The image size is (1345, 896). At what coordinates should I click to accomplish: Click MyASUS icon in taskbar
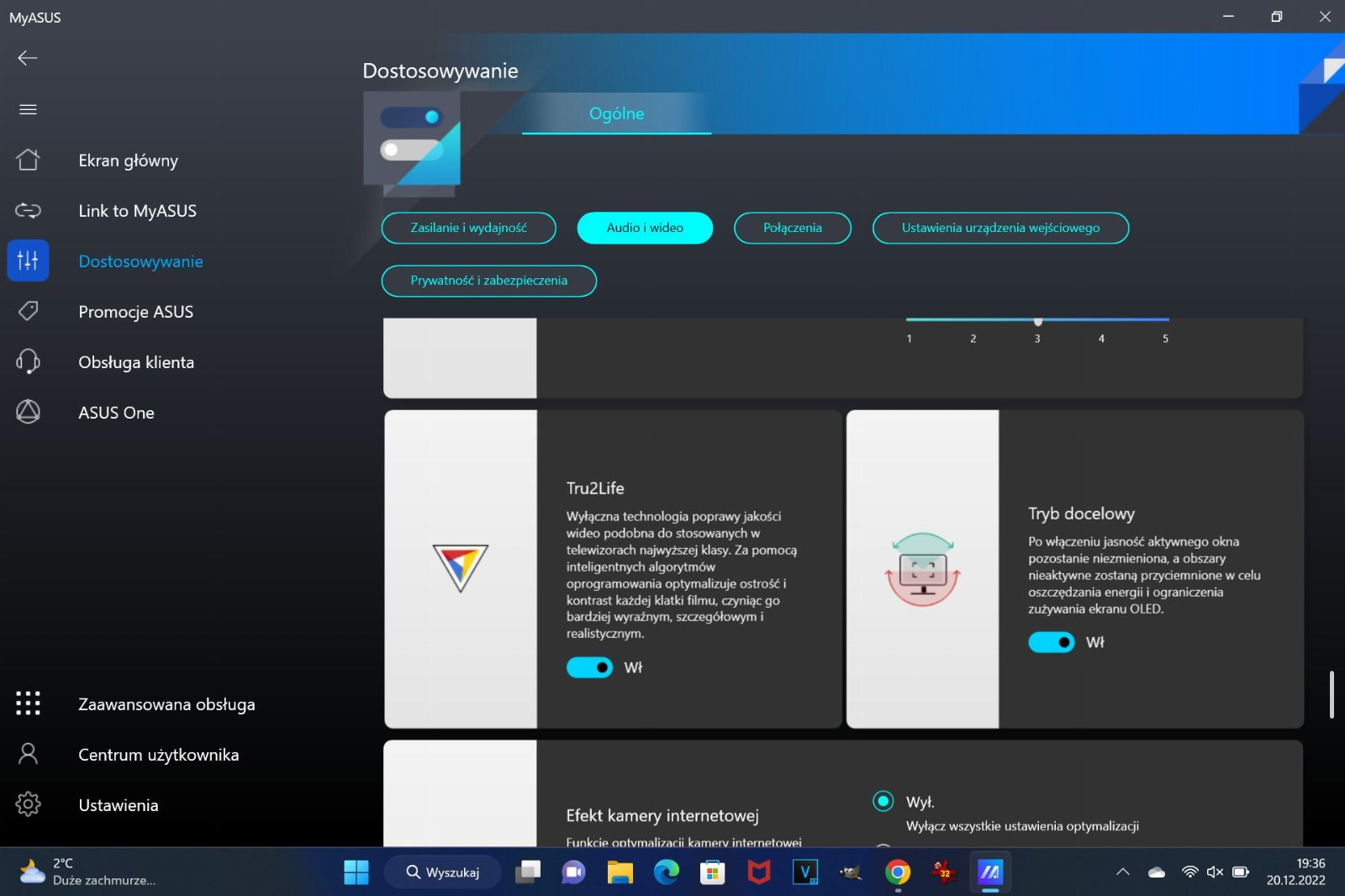990,872
